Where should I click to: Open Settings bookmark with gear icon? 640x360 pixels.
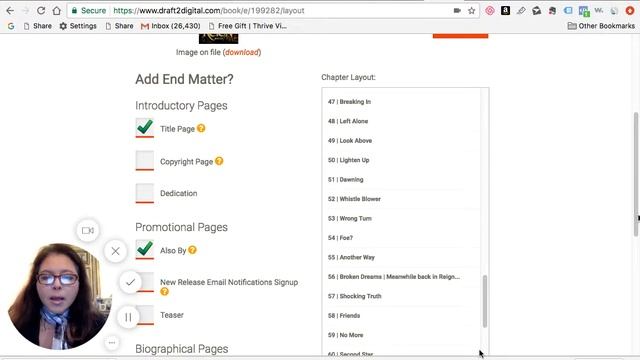point(78,26)
